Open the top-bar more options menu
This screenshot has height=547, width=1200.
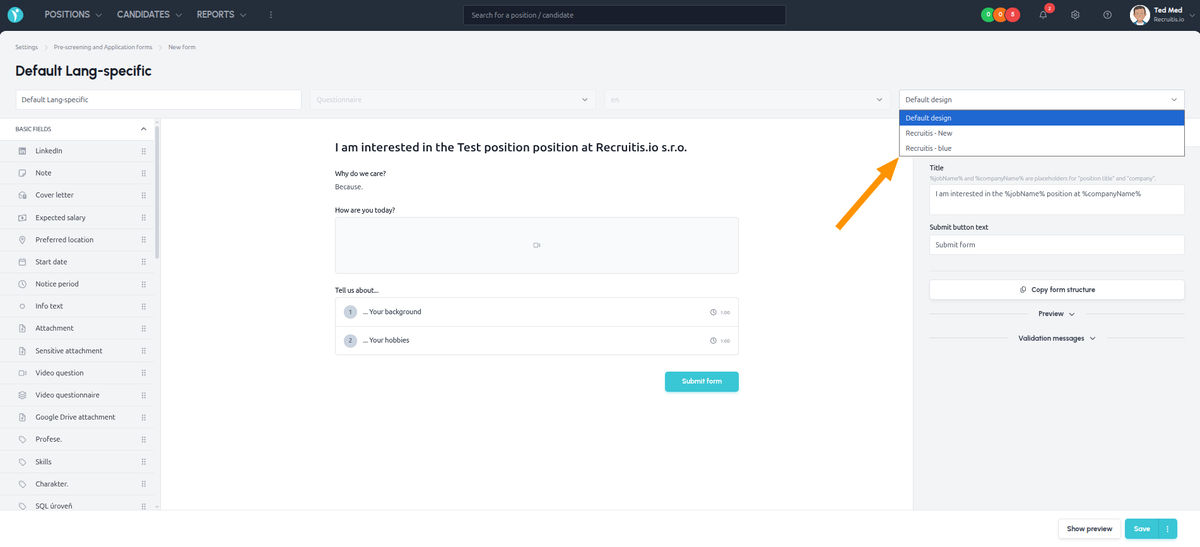pyautogui.click(x=271, y=15)
